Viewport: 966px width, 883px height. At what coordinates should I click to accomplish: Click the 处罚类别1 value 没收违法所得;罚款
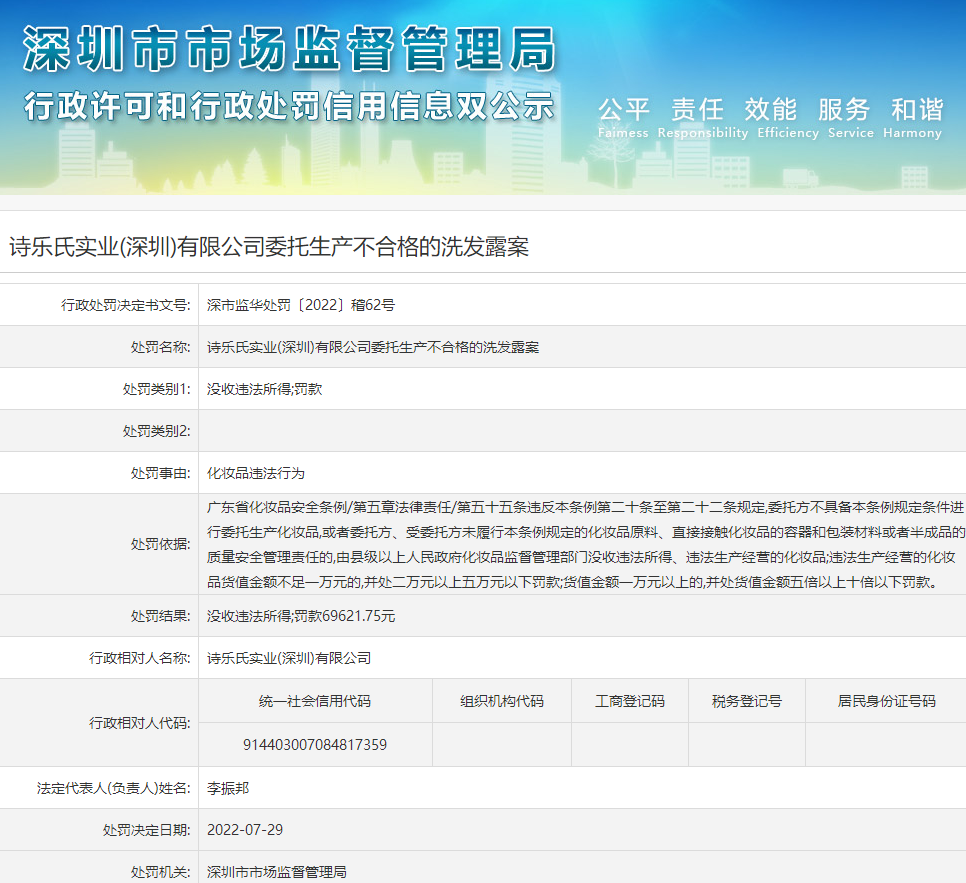tap(265, 389)
